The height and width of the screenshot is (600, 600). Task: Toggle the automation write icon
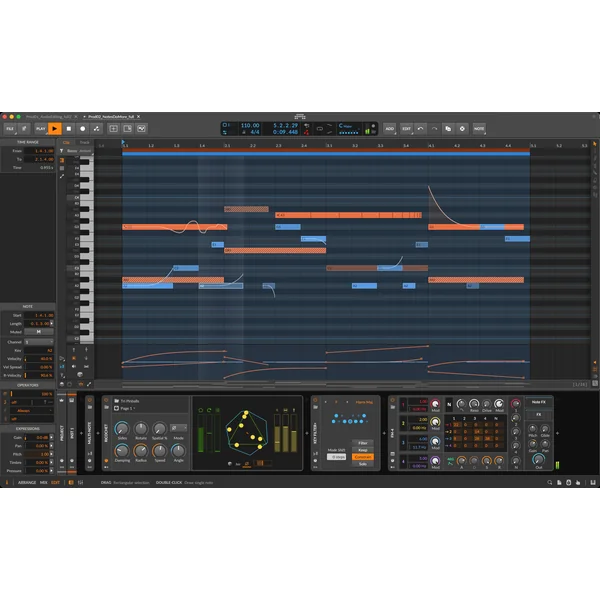96,129
